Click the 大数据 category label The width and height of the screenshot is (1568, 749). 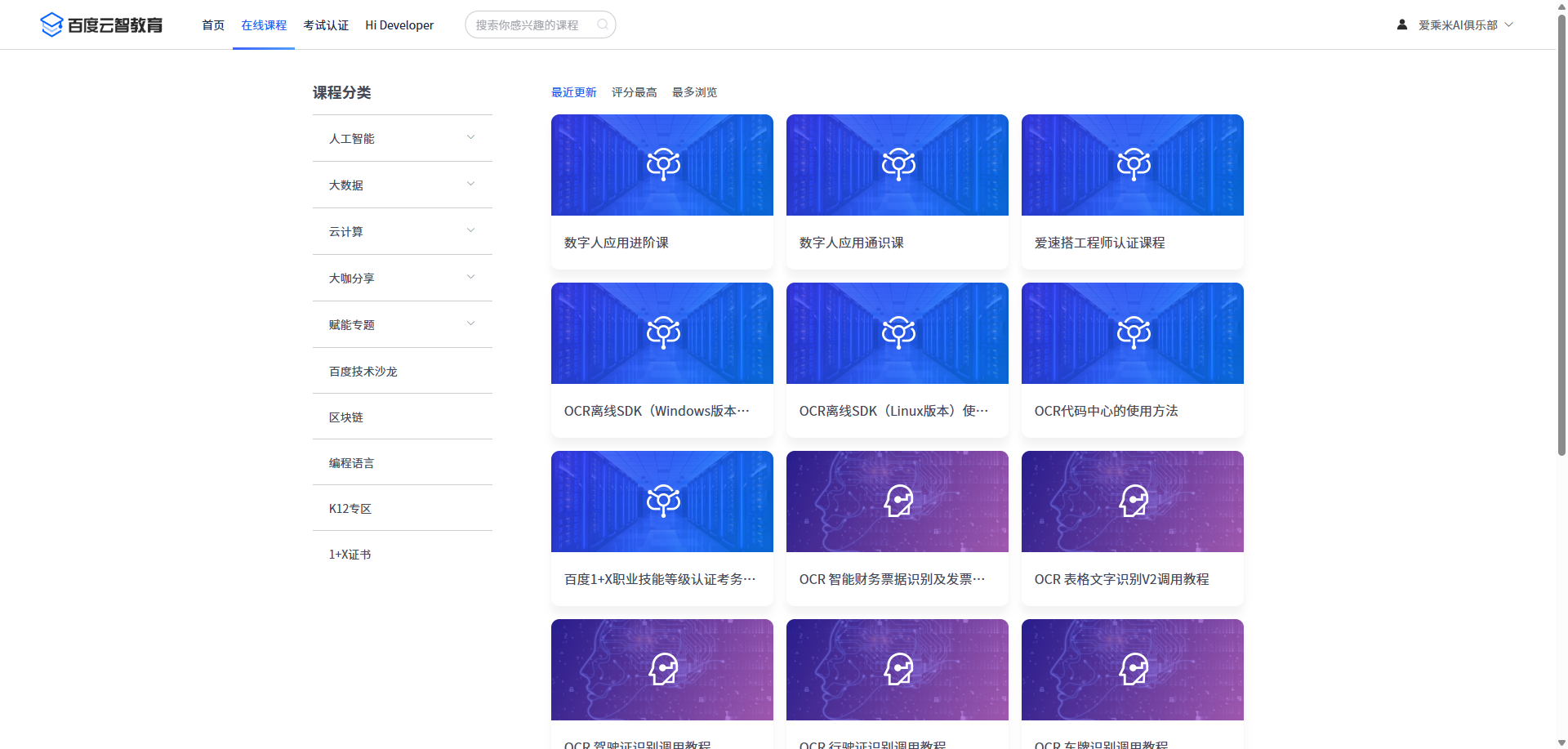pyautogui.click(x=346, y=185)
